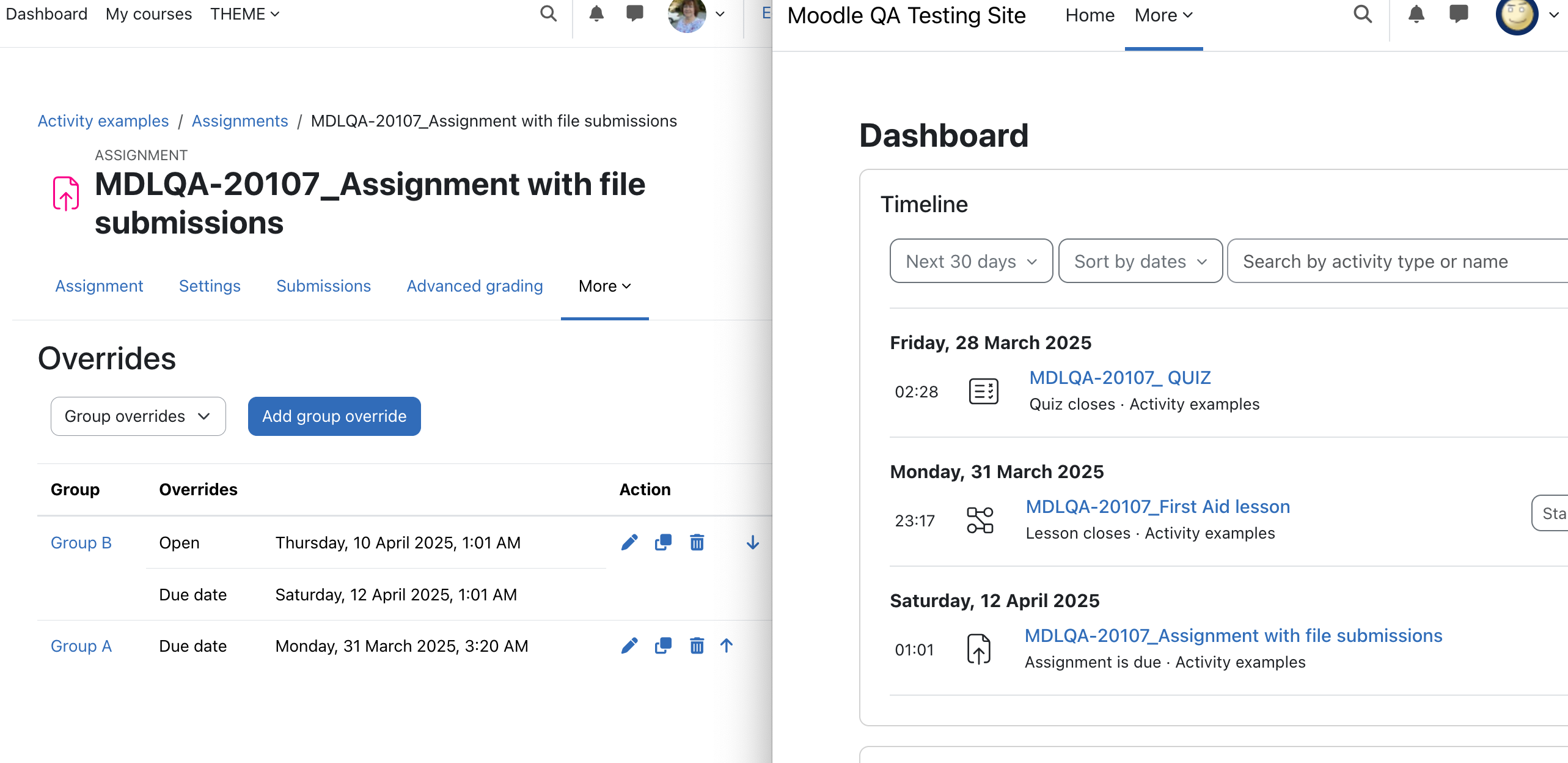Image resolution: width=1568 pixels, height=763 pixels.
Task: Expand the THEME menu
Action: coord(244,14)
